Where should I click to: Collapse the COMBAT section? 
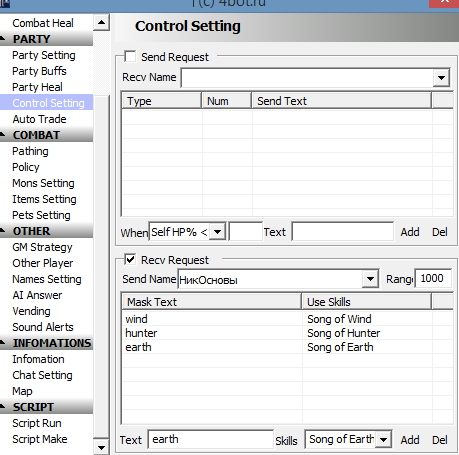click(46, 135)
